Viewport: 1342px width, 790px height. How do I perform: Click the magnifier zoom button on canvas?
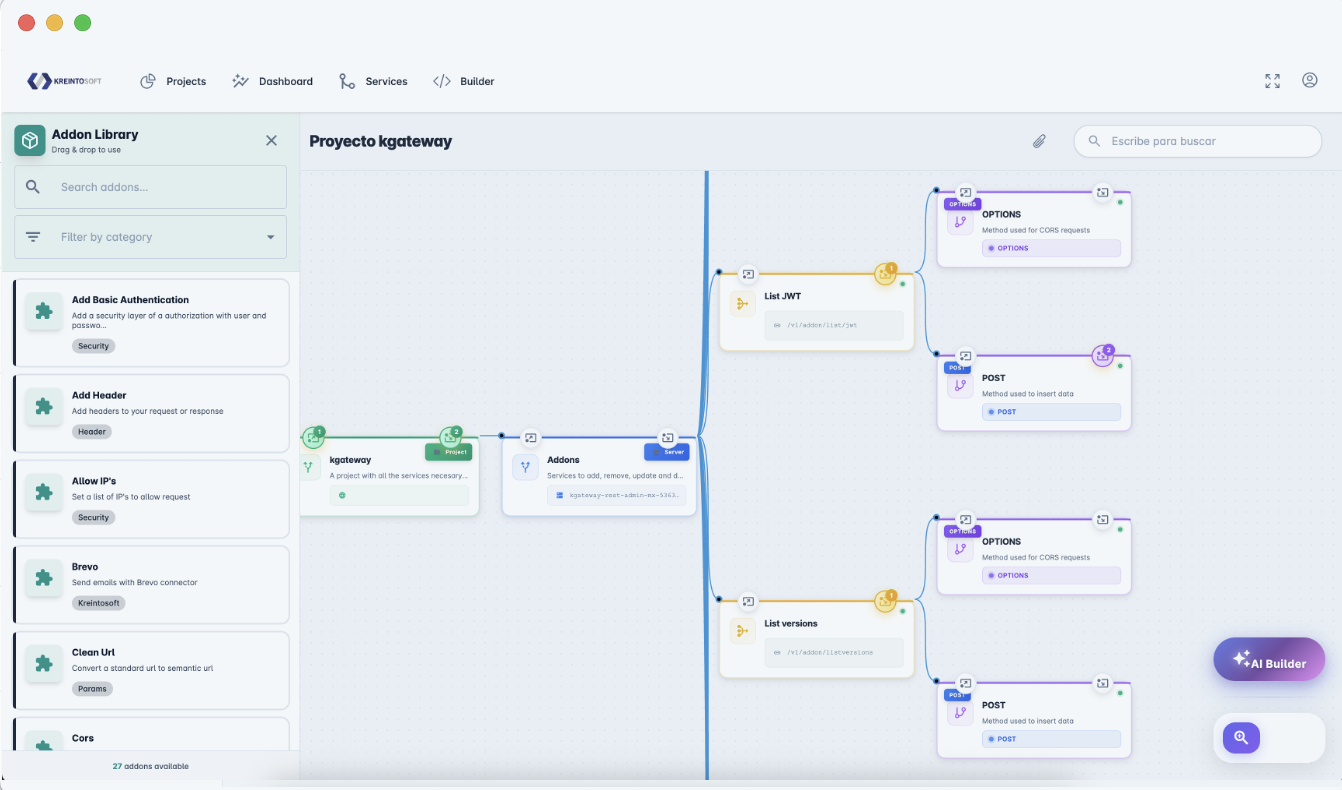pos(1241,738)
